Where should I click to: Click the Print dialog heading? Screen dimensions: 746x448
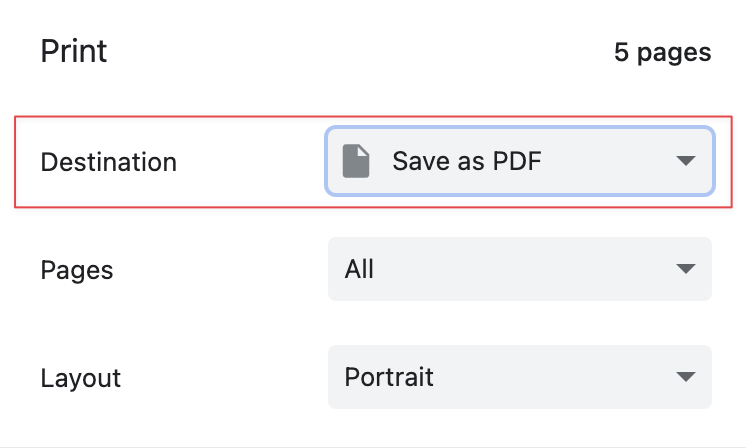(74, 51)
